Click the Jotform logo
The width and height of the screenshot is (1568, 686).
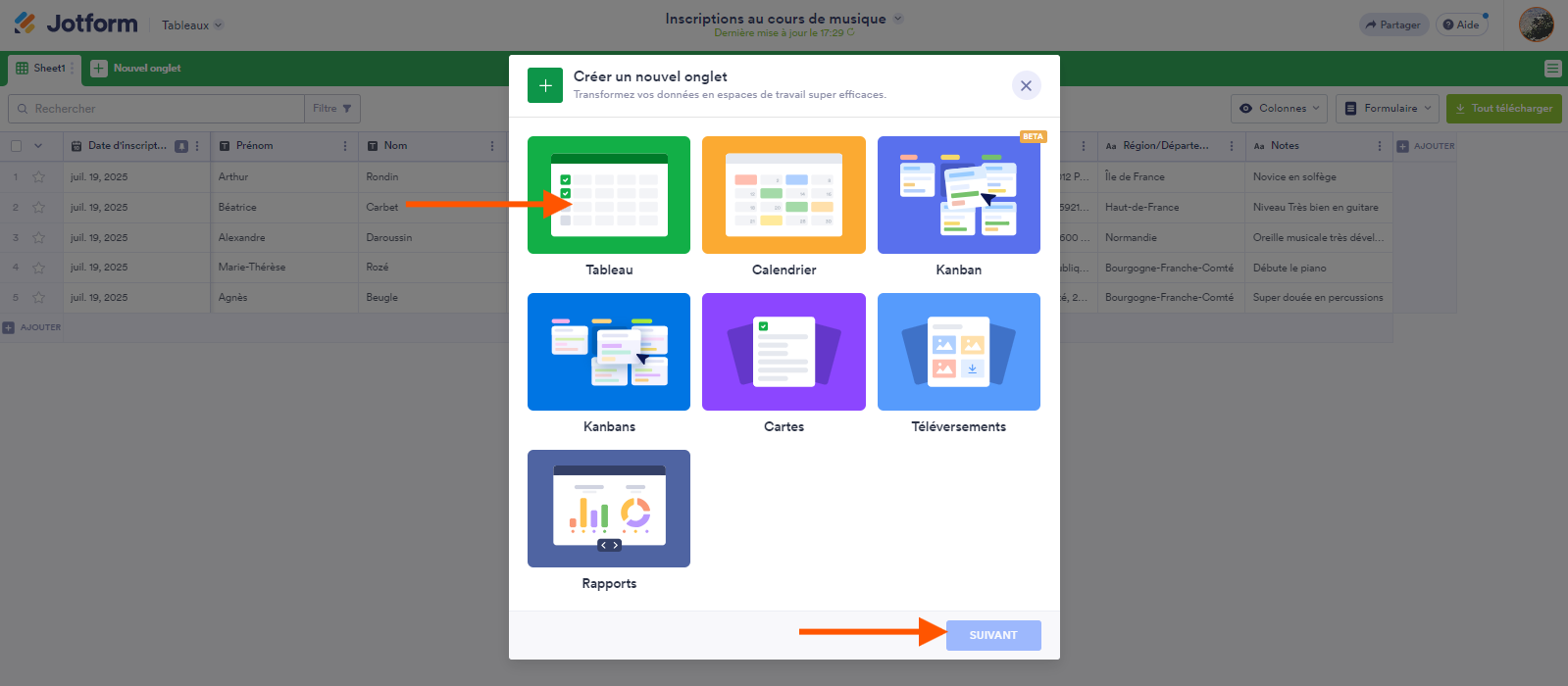[76, 24]
